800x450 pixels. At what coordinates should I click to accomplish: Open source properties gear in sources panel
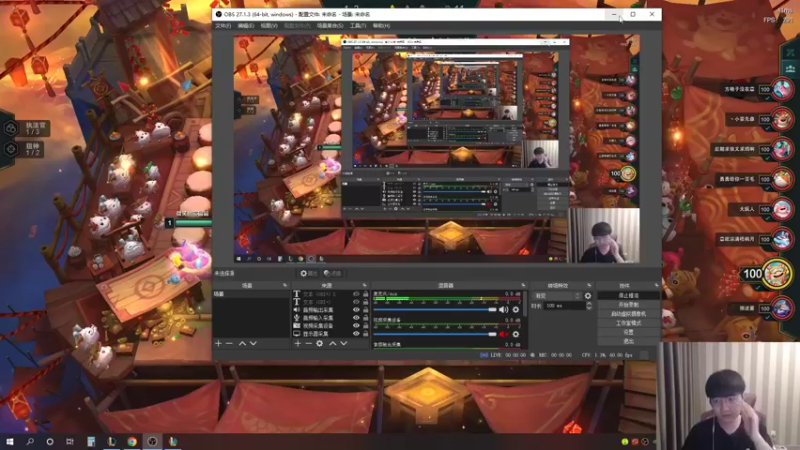[x=319, y=344]
